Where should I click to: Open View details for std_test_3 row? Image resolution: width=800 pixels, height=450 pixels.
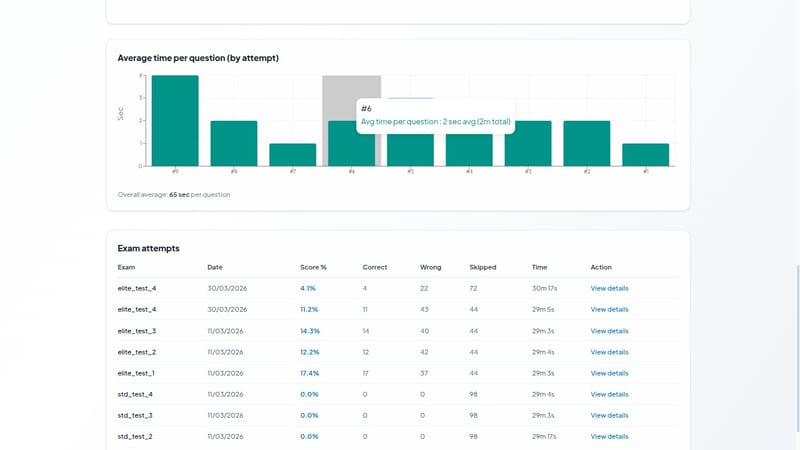coord(609,415)
